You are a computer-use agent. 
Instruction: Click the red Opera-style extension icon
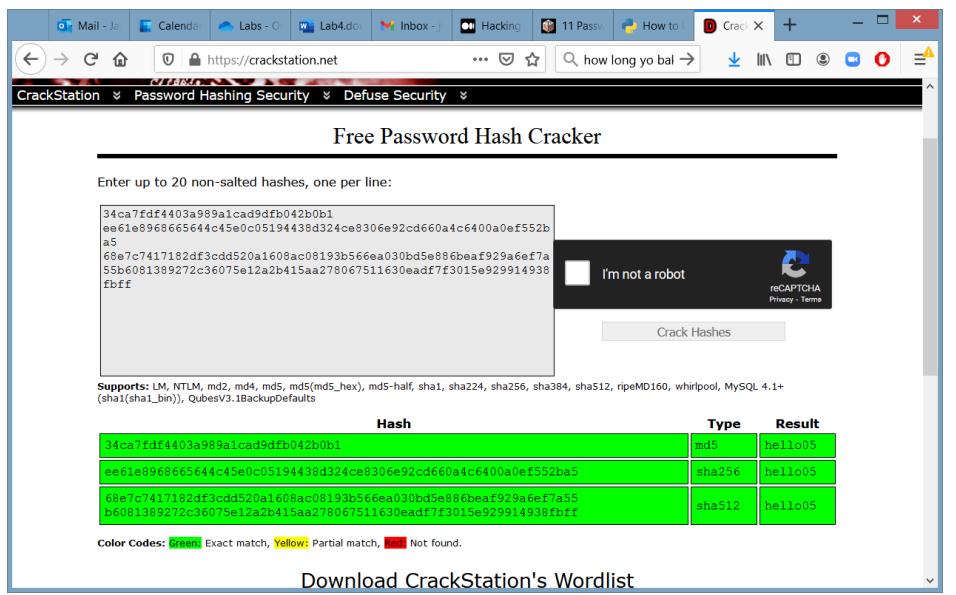[882, 59]
